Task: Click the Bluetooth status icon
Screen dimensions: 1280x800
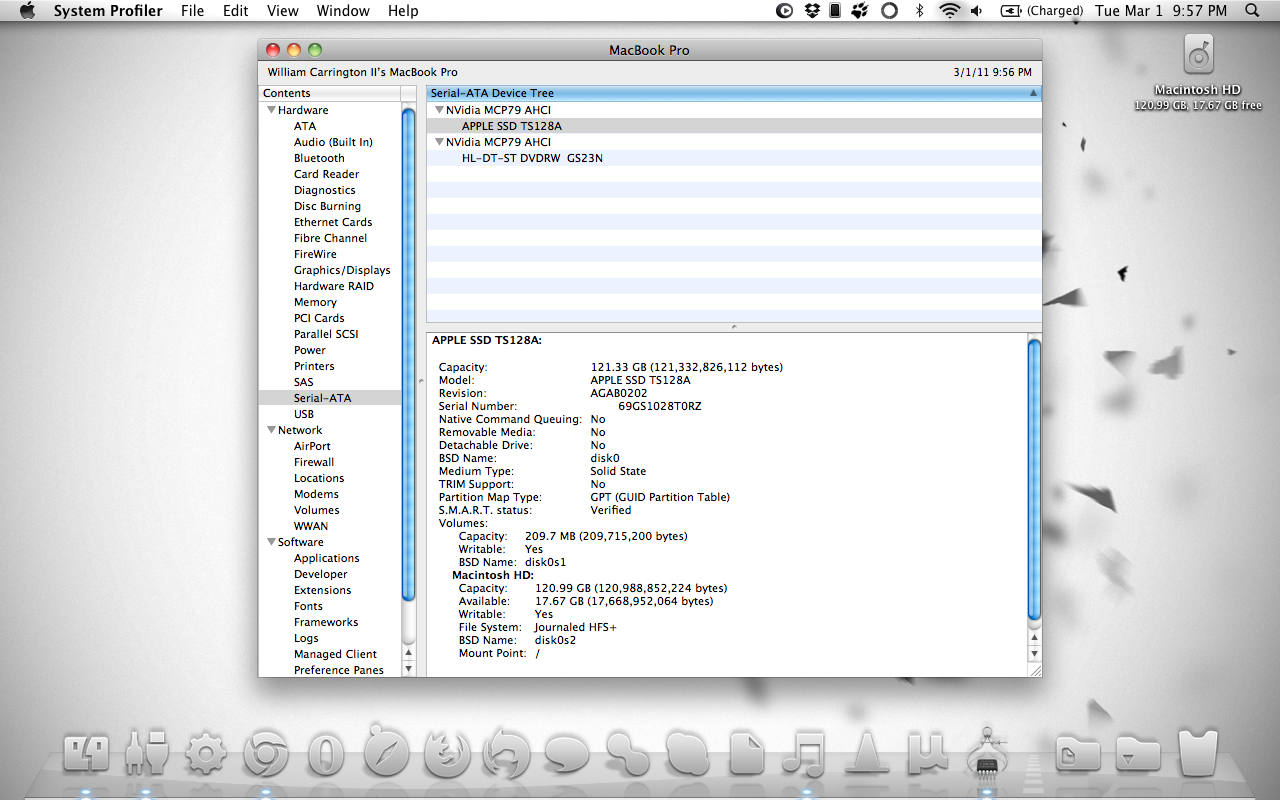Action: 920,11
